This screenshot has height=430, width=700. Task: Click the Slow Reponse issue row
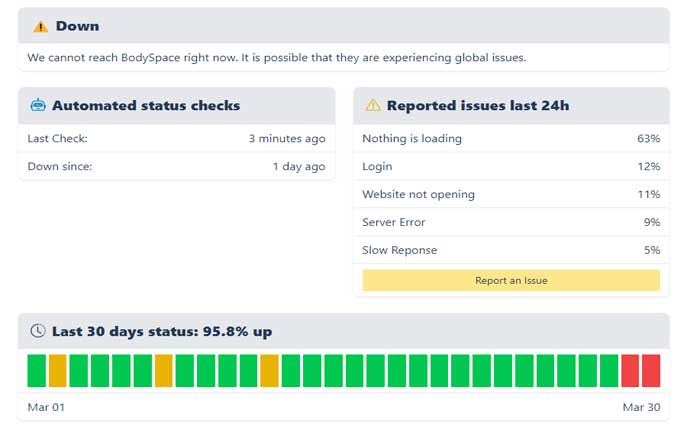(x=511, y=250)
